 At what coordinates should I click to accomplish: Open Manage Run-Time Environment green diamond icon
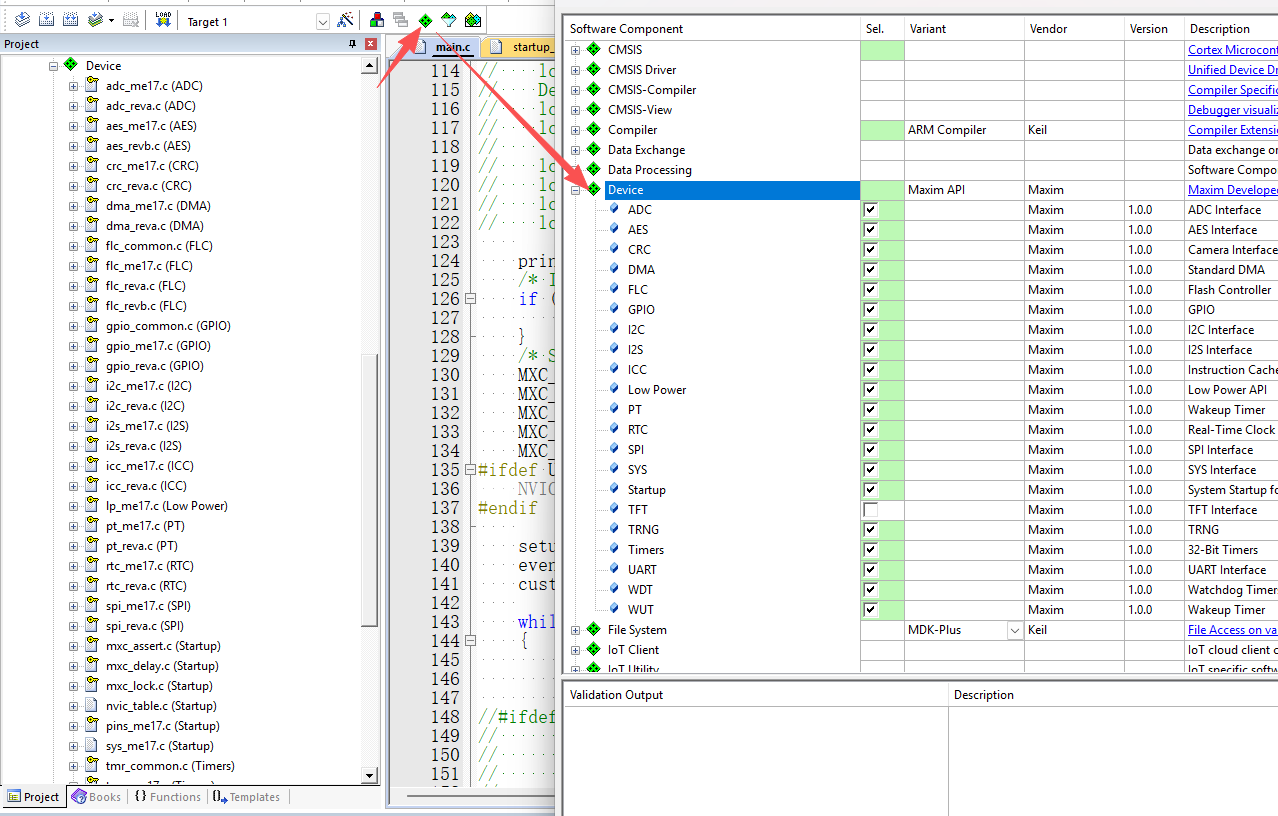pyautogui.click(x=425, y=20)
